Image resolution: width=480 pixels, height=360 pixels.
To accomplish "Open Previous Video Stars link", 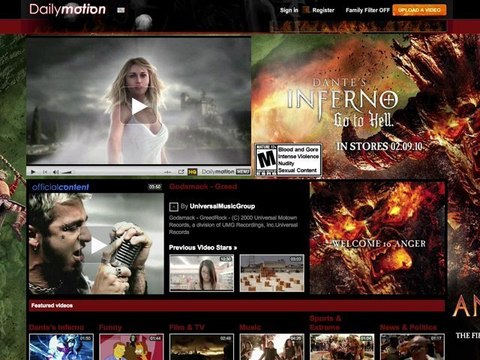I will click(203, 248).
